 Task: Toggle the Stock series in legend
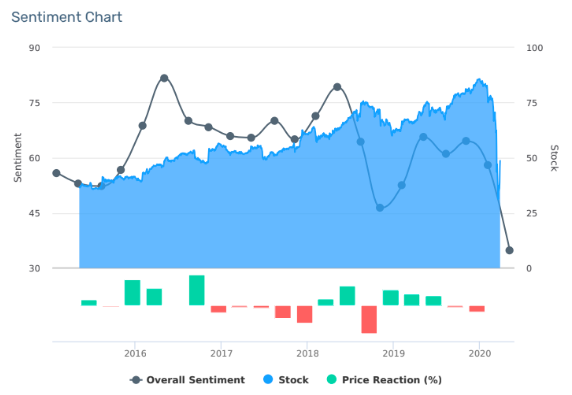click(x=286, y=380)
